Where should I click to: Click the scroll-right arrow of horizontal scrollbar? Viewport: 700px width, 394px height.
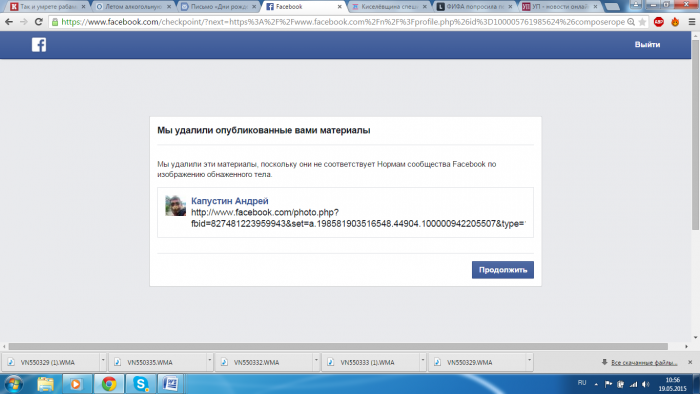coord(687,346)
